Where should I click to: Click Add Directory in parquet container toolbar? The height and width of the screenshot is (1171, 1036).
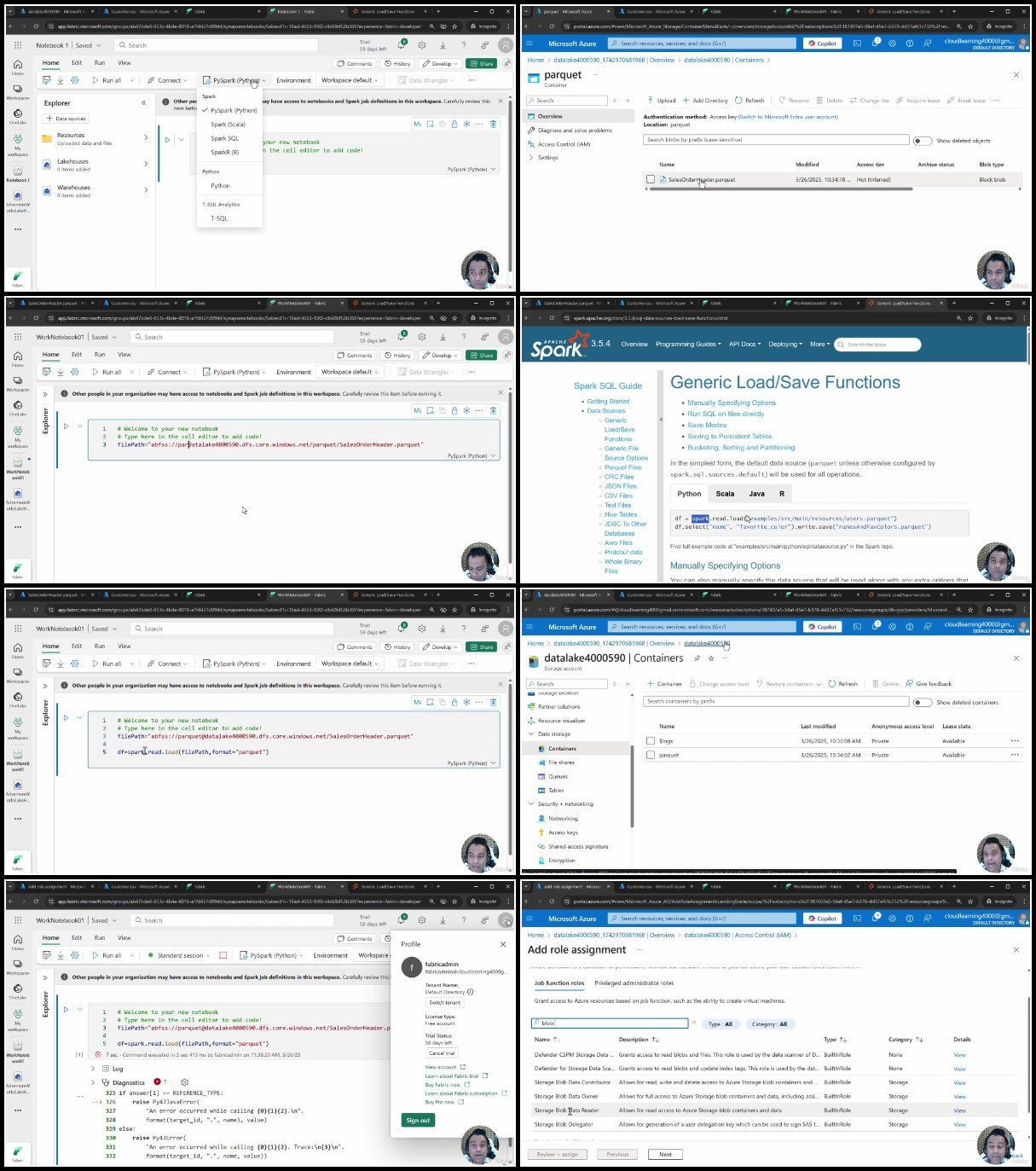[705, 100]
